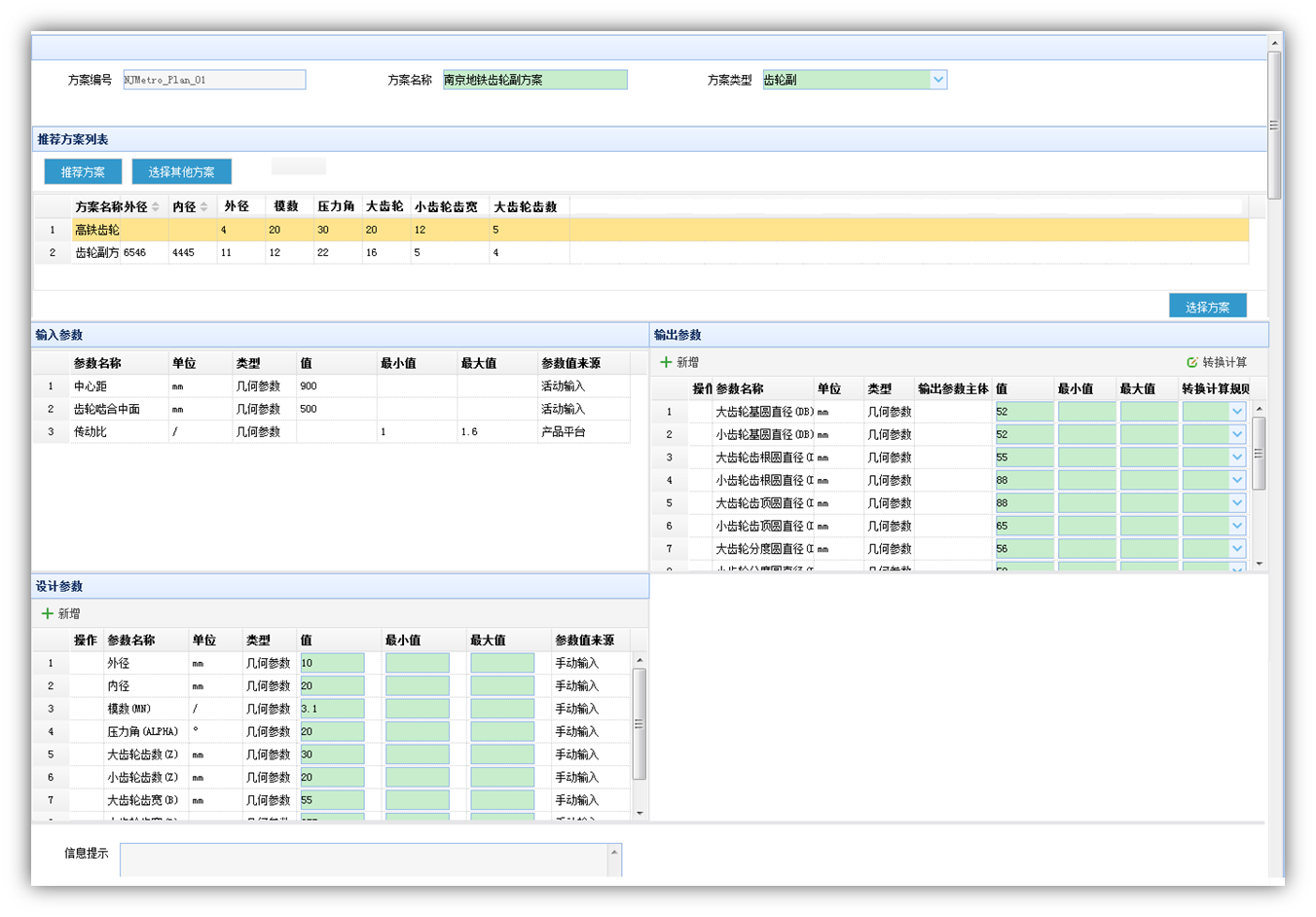
Task: Open 转换计算规则 dropdown for 小齿轮齿根圆直径 row
Action: (1237, 480)
